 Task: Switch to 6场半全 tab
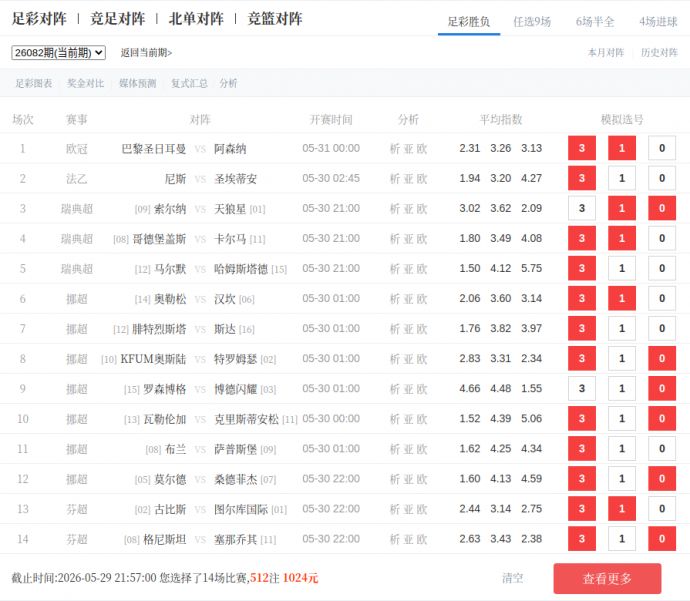(x=595, y=22)
